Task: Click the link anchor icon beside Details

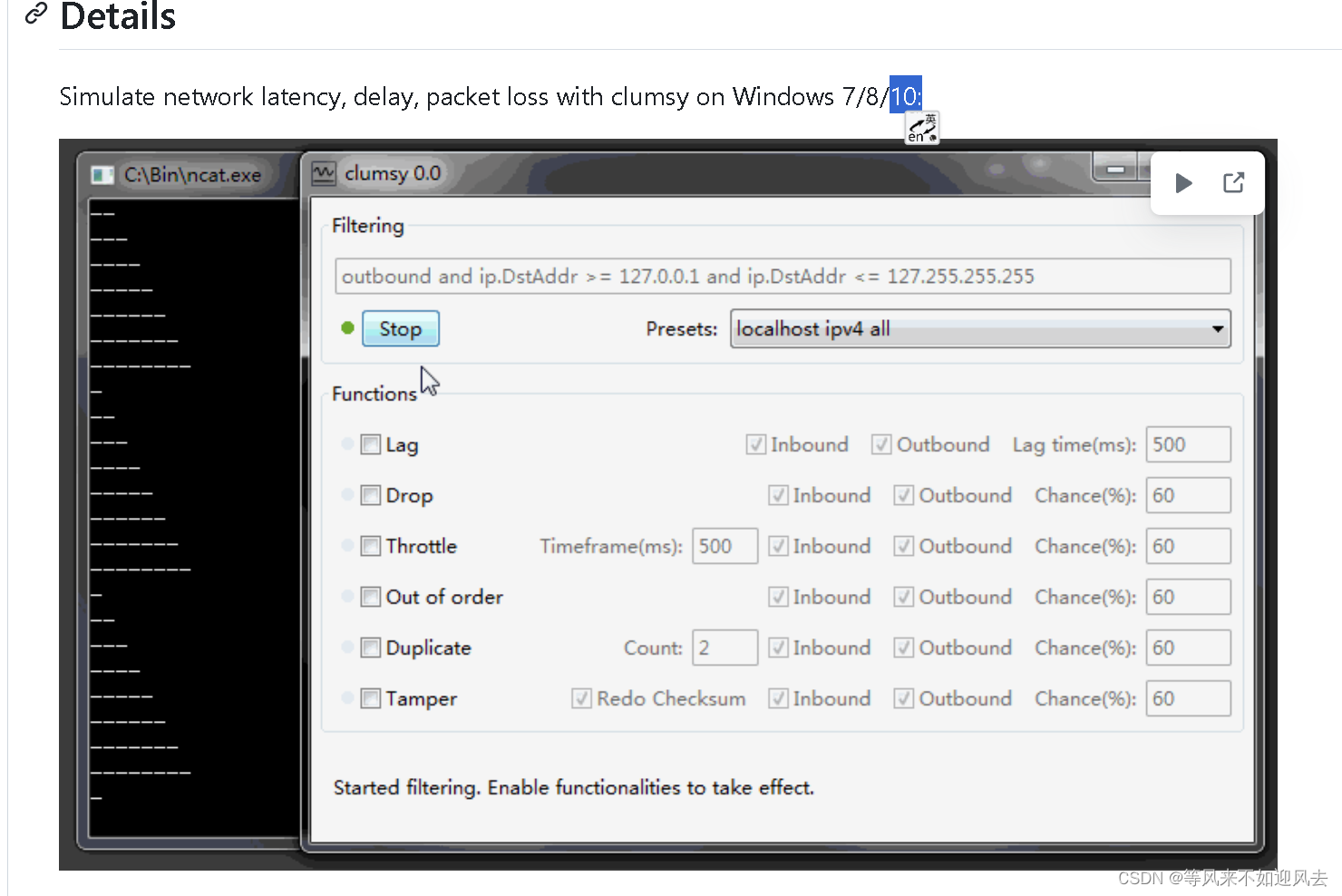Action: click(x=35, y=13)
